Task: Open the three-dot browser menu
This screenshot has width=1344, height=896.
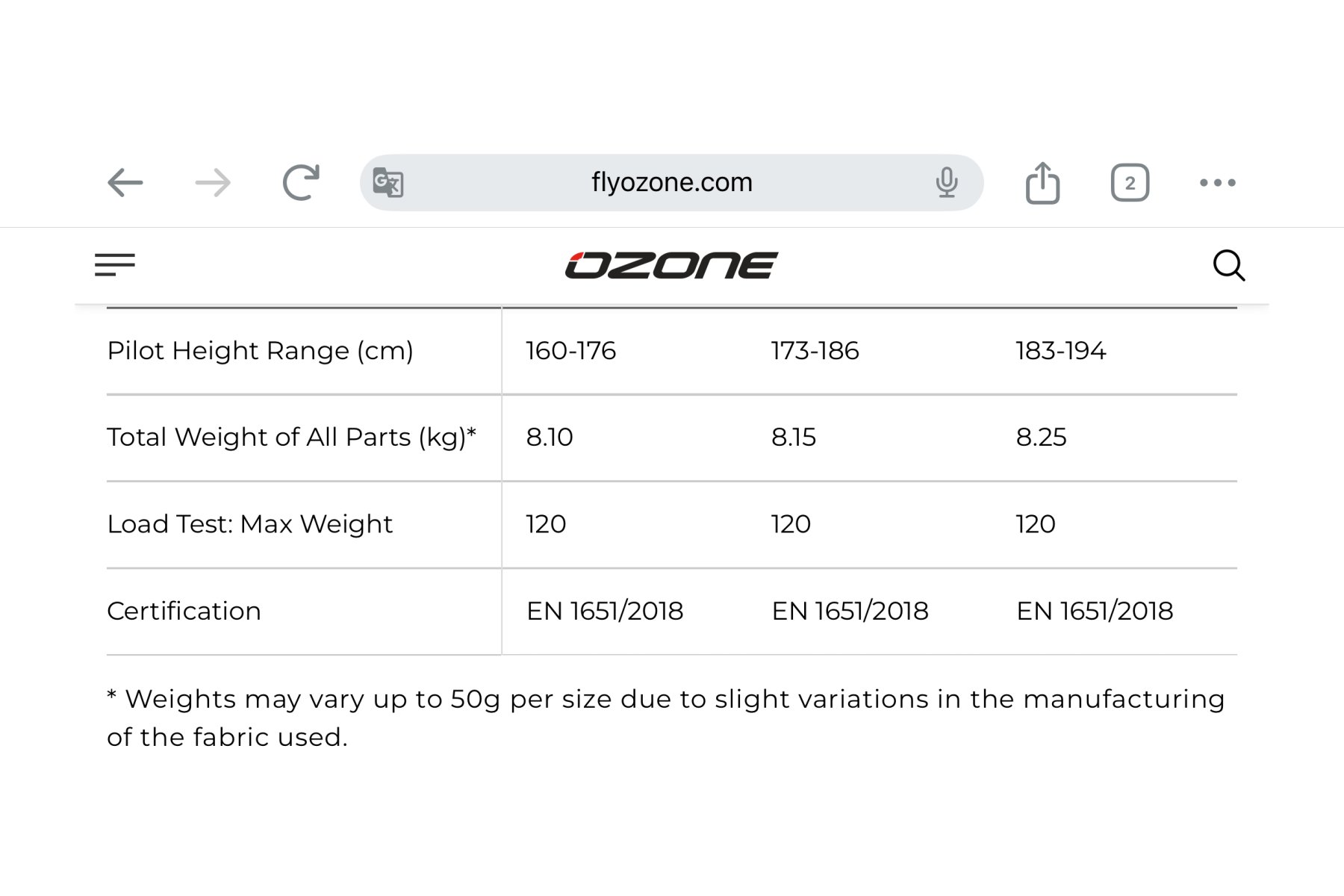Action: pyautogui.click(x=1218, y=183)
